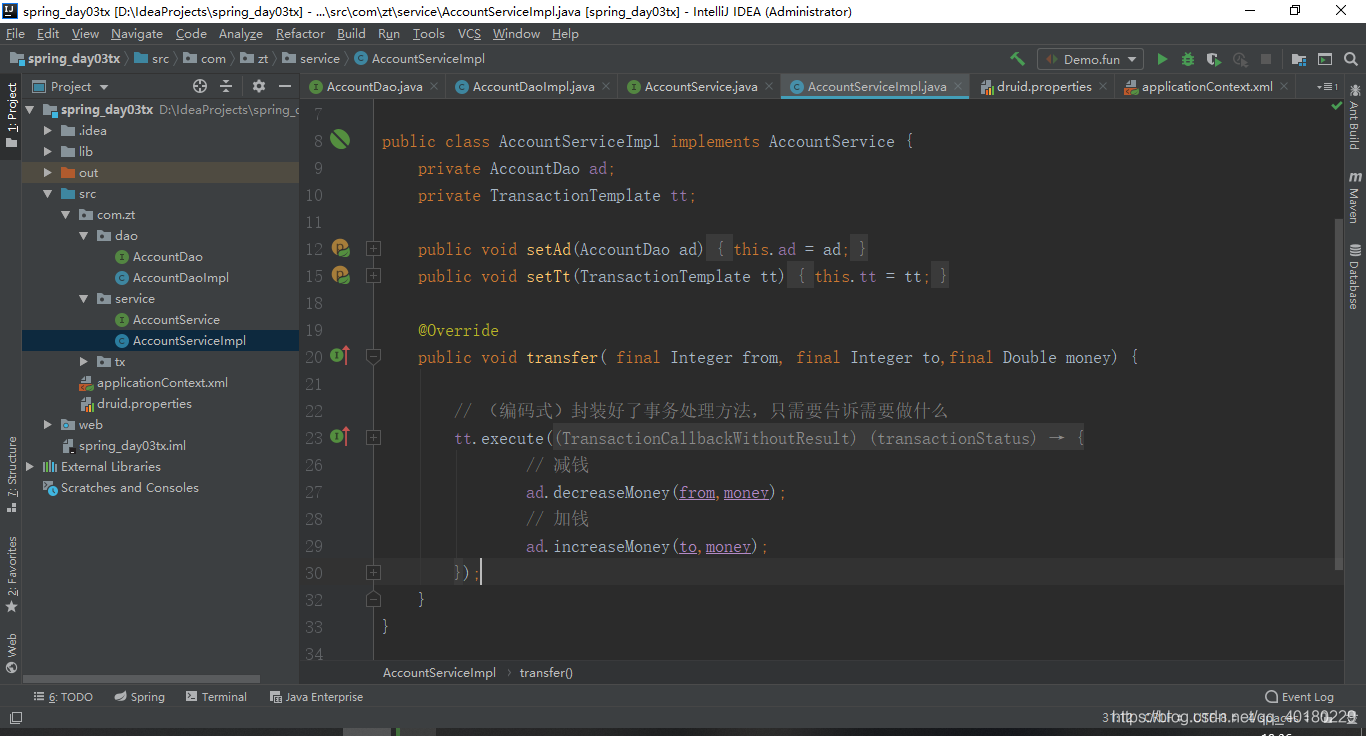Click the tool-window toggle icon in bottom-left corner
This screenshot has height=736, width=1366.
(15, 717)
